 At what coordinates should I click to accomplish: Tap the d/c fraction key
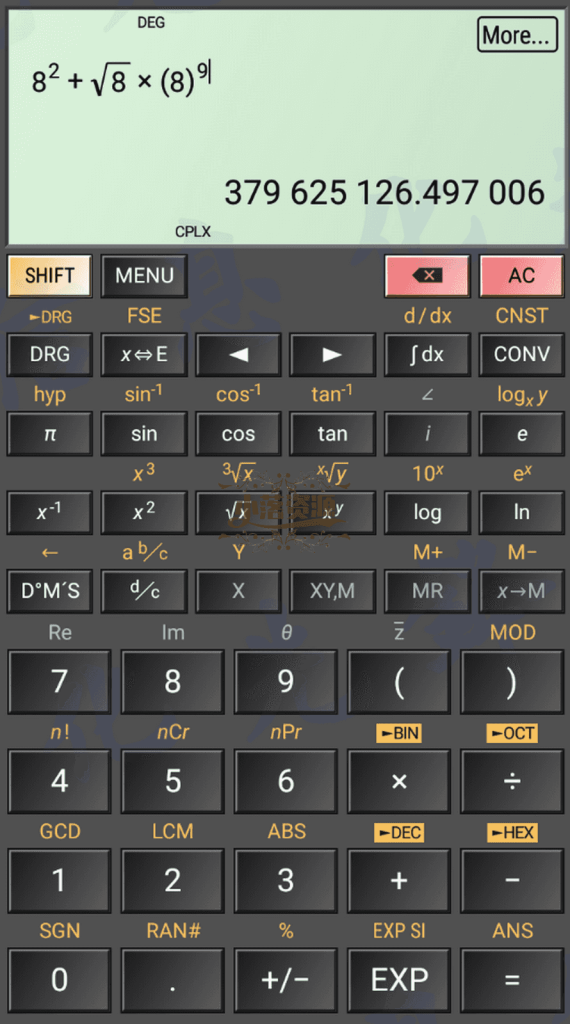click(x=144, y=591)
